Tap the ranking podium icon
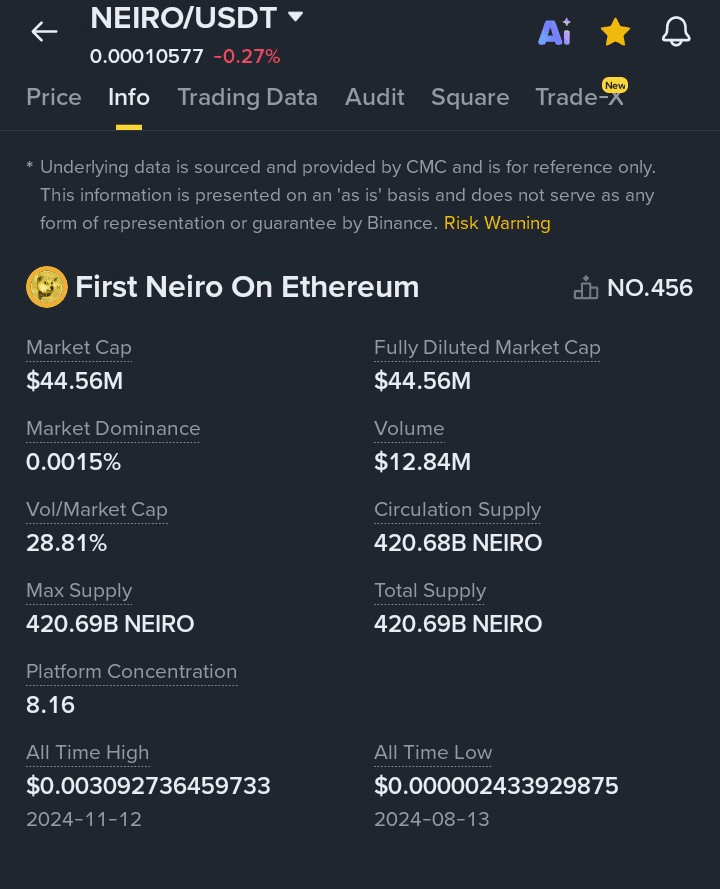 coord(585,288)
